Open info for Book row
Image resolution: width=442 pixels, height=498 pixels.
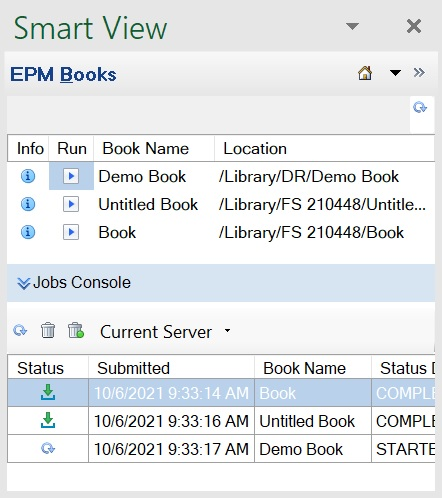[28, 232]
